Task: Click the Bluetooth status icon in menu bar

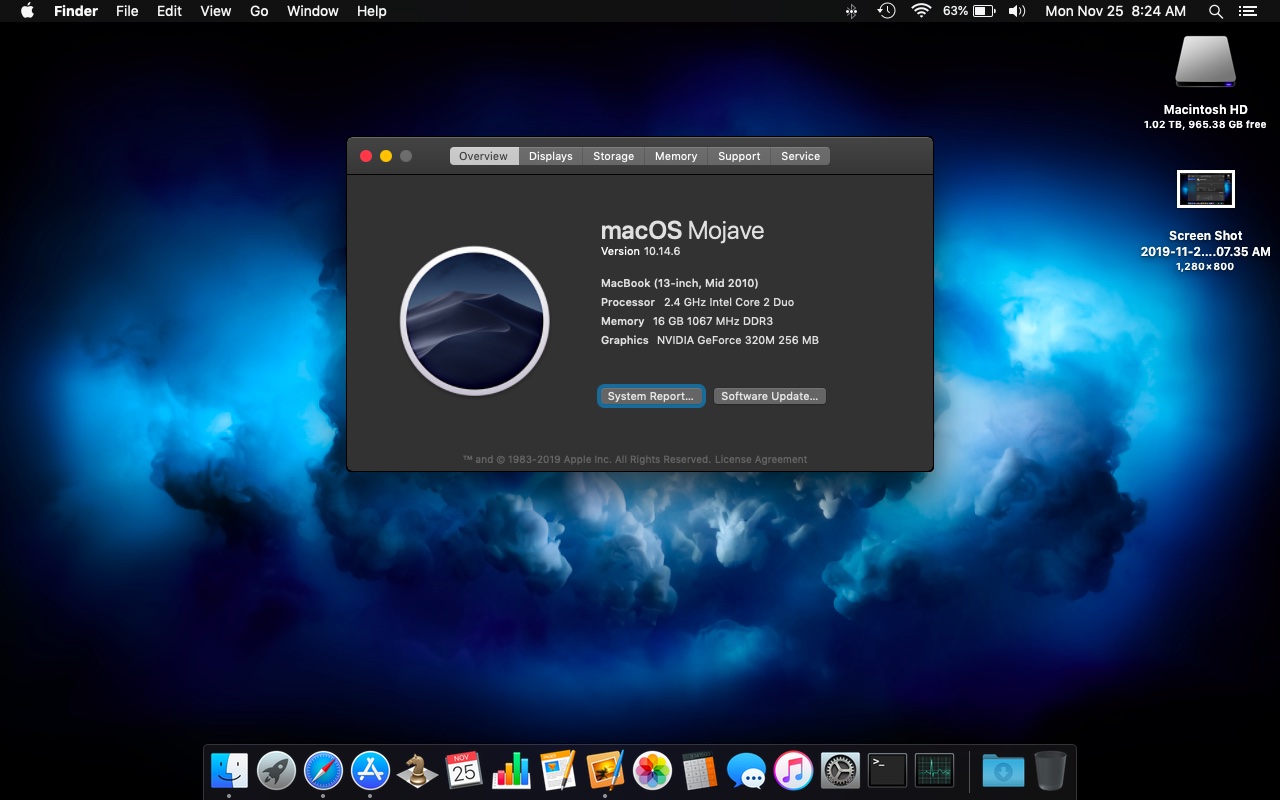Action: [x=852, y=11]
